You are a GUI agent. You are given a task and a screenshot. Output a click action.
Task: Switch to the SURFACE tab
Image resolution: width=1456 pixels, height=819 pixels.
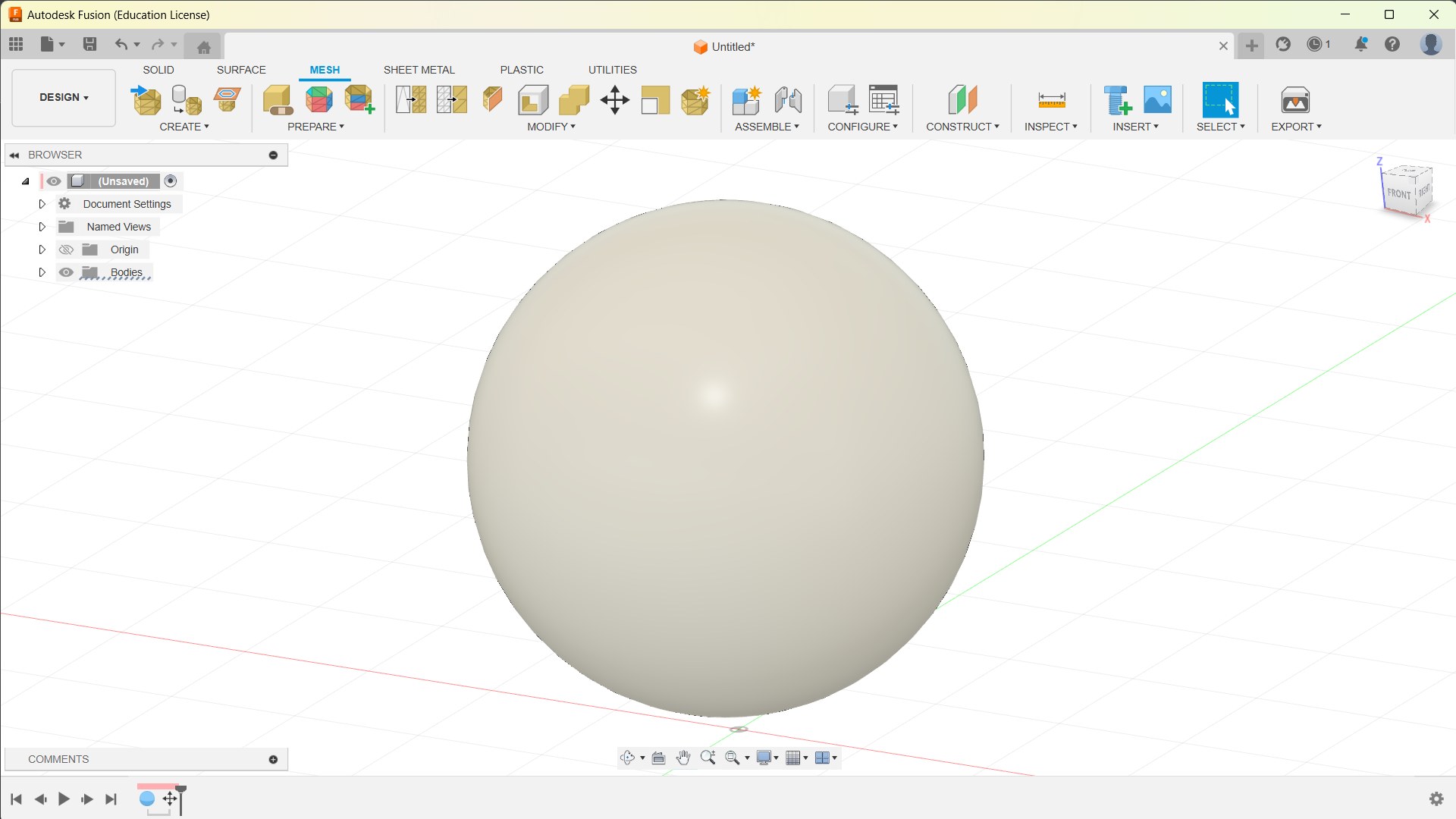tap(241, 70)
